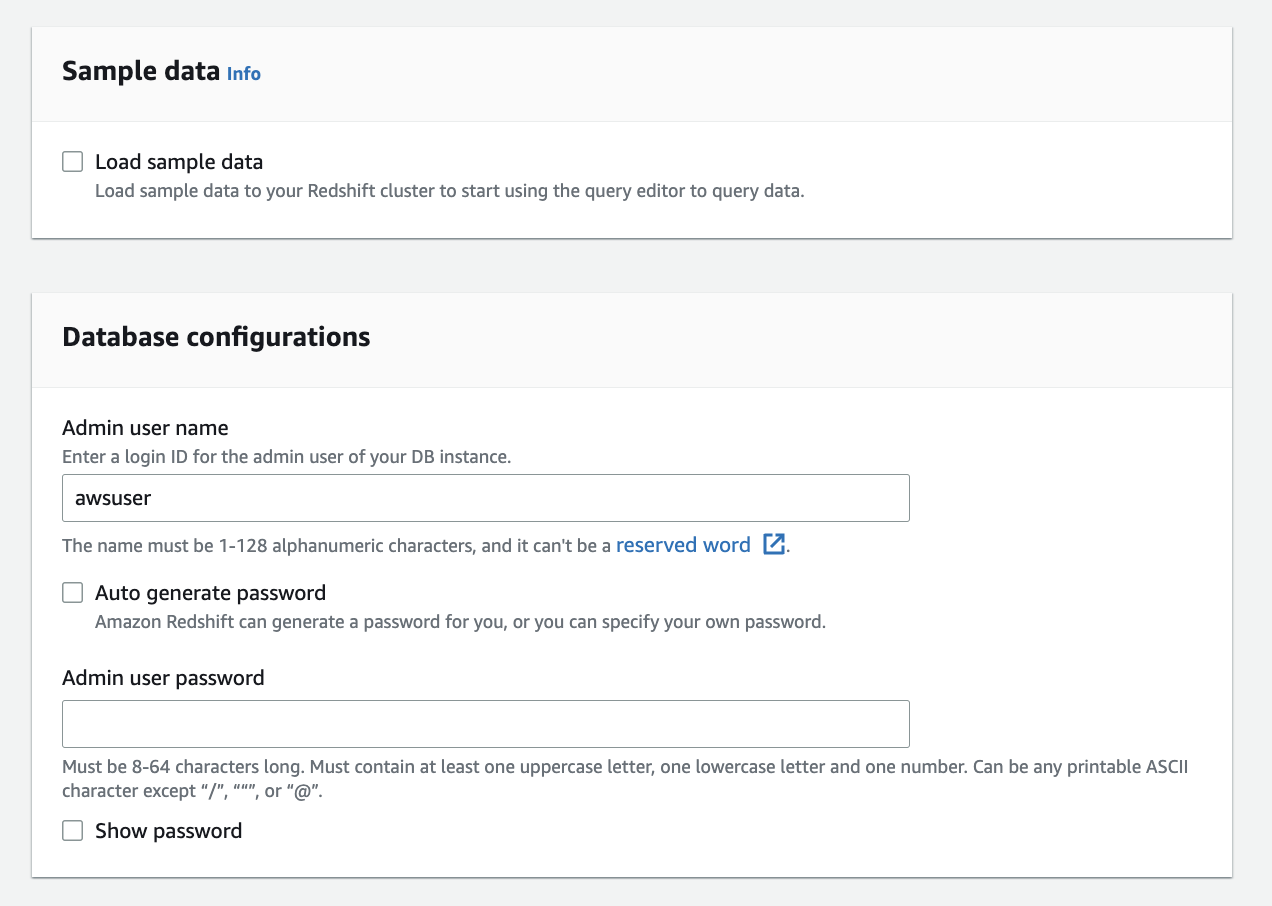Viewport: 1272px width, 906px height.
Task: Enable the Load sample data checkbox
Action: point(73,162)
